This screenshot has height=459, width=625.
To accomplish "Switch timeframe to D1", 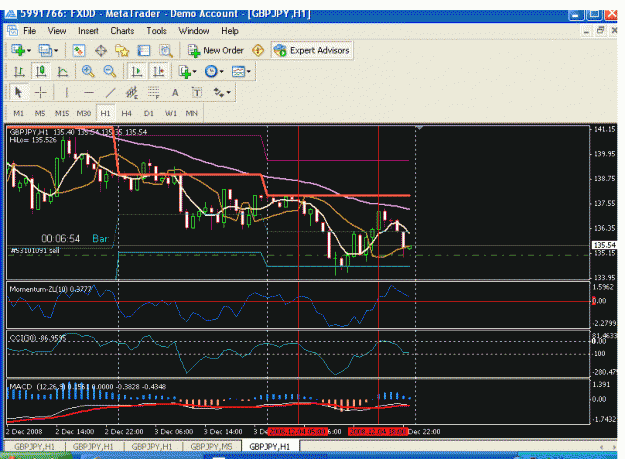I will [x=148, y=113].
